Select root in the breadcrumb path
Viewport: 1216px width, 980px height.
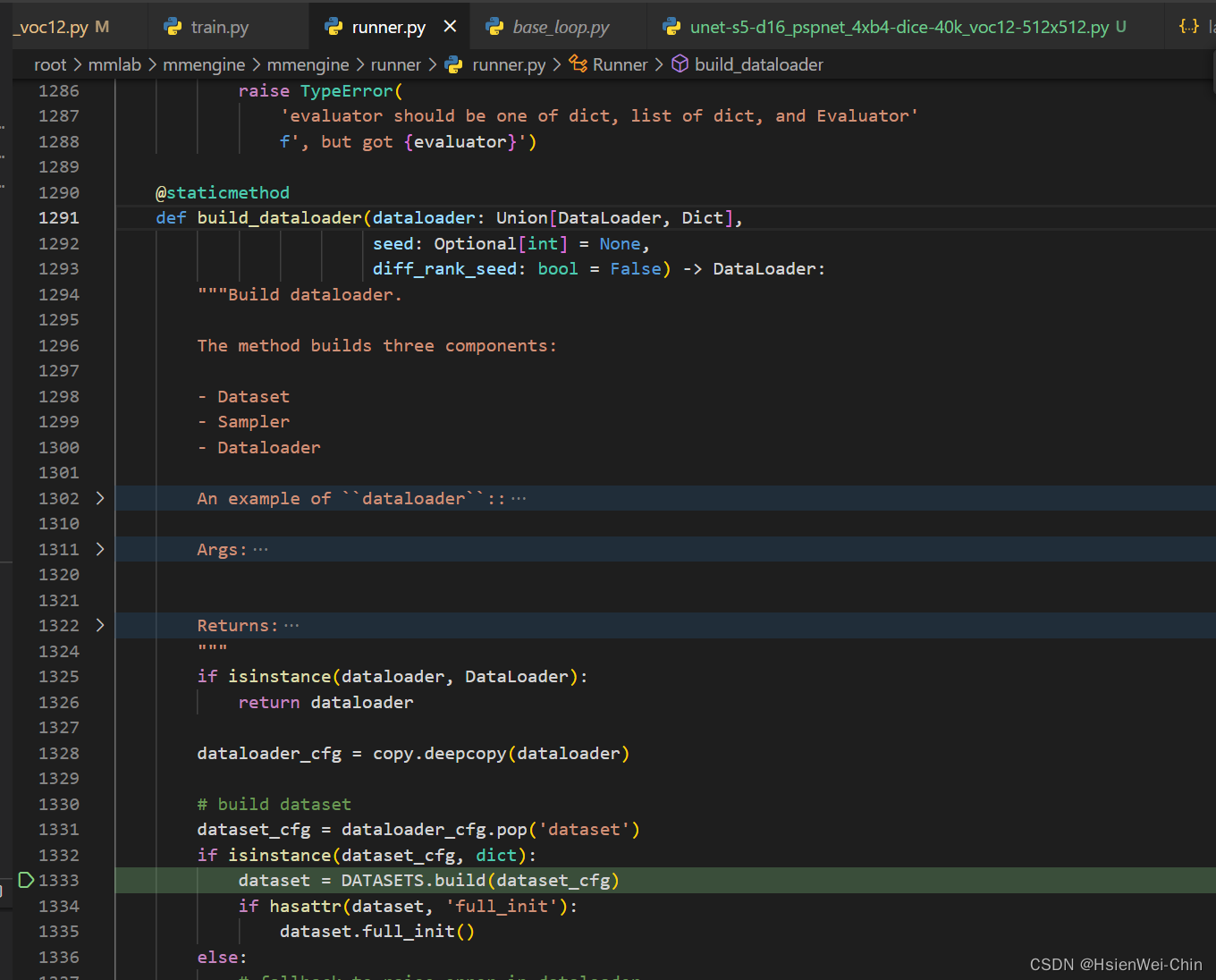pyautogui.click(x=50, y=64)
